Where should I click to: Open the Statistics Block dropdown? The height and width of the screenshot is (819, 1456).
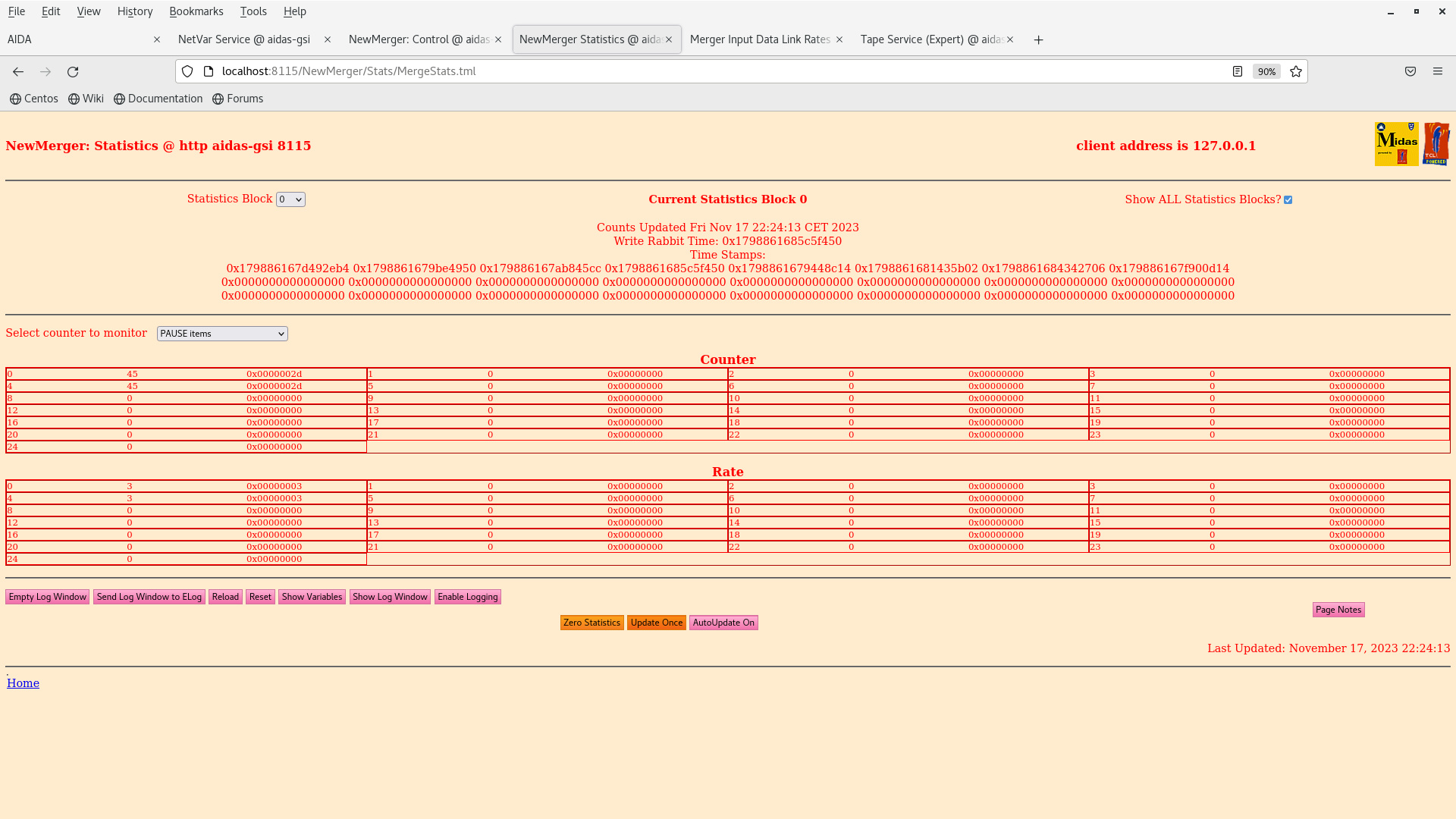[x=290, y=199]
